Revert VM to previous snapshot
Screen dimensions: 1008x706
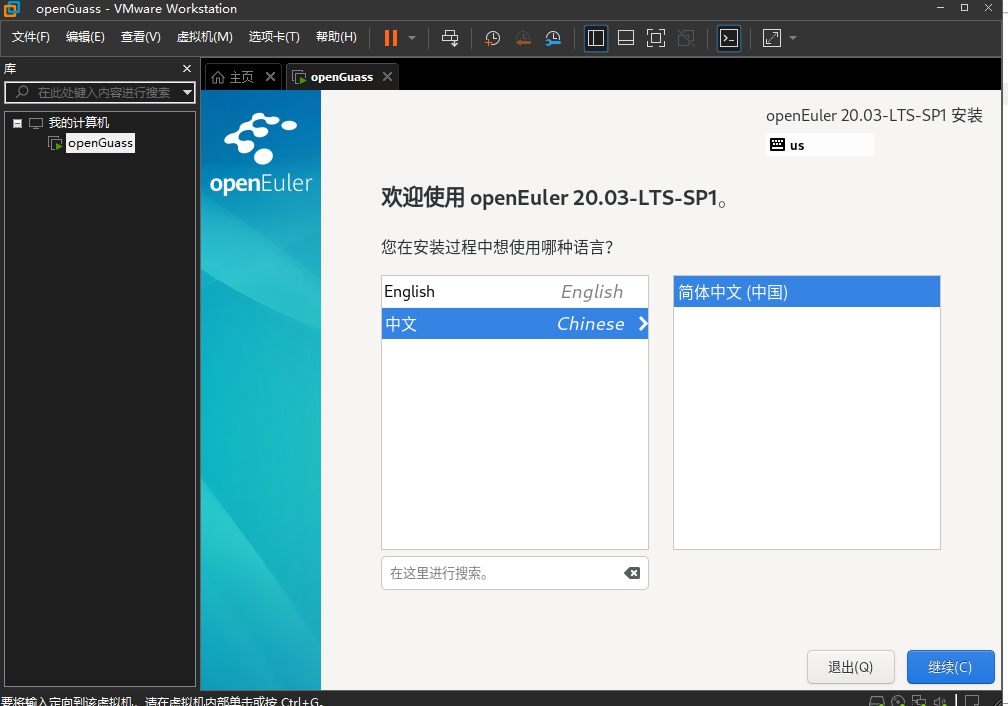pos(523,38)
